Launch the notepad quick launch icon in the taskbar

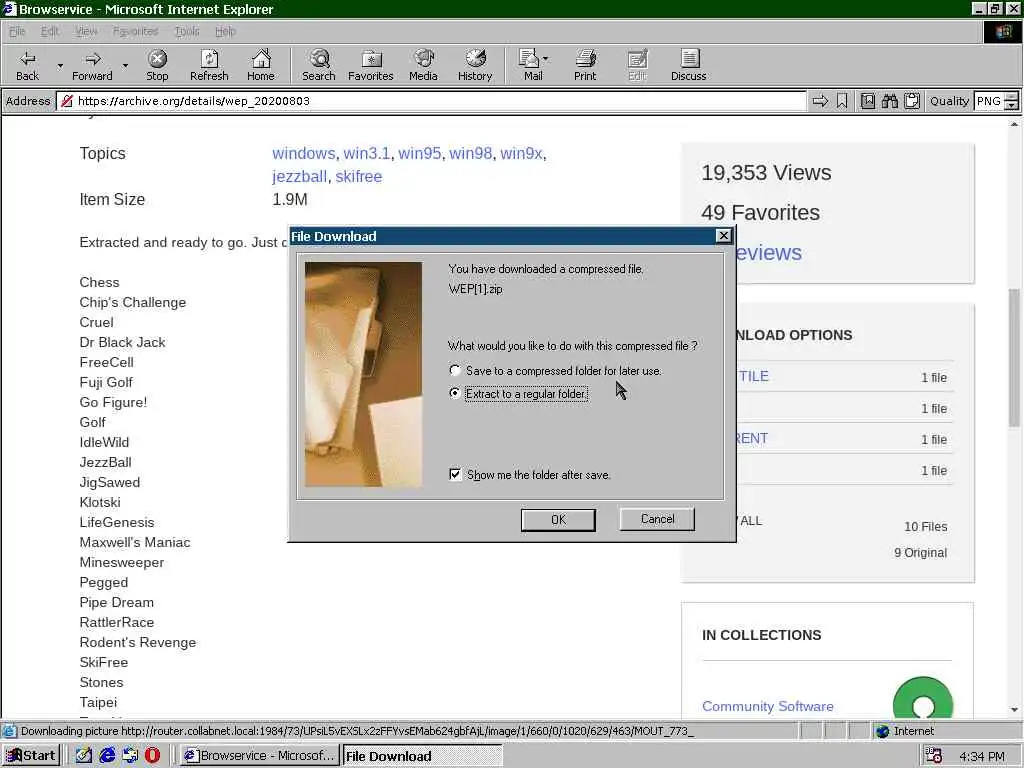[x=84, y=756]
